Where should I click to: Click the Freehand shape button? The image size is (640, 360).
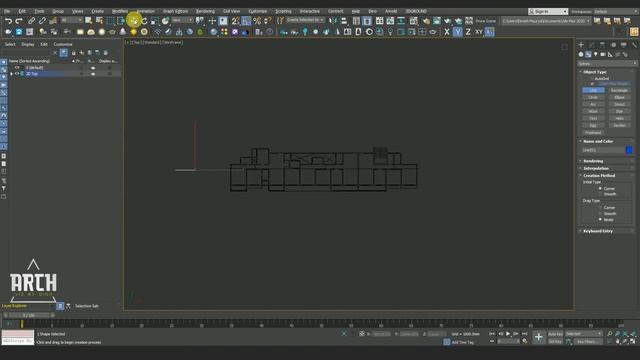[593, 132]
